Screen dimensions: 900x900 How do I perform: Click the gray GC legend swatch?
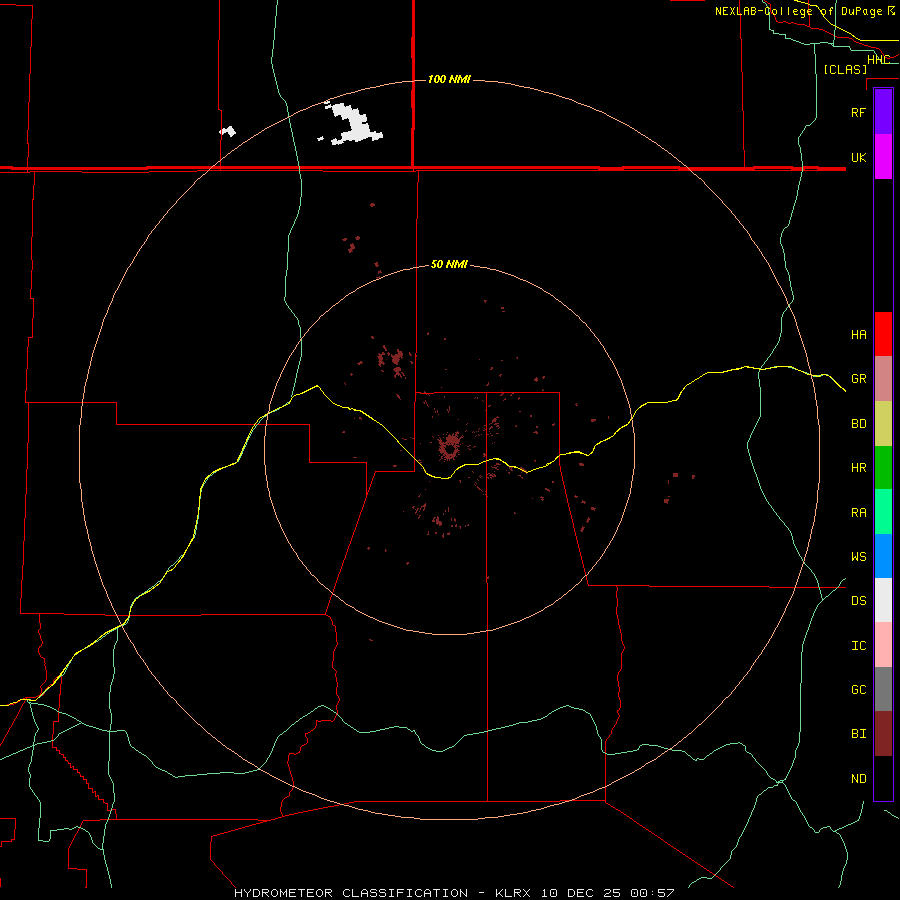pyautogui.click(x=883, y=689)
